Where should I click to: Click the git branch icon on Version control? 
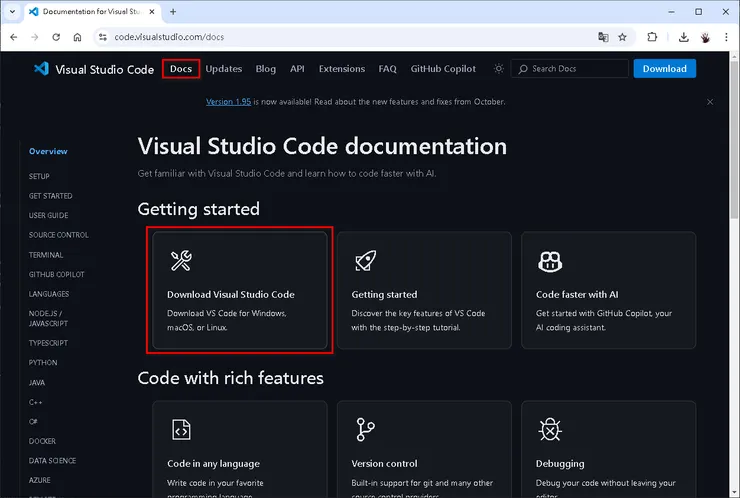(x=365, y=430)
